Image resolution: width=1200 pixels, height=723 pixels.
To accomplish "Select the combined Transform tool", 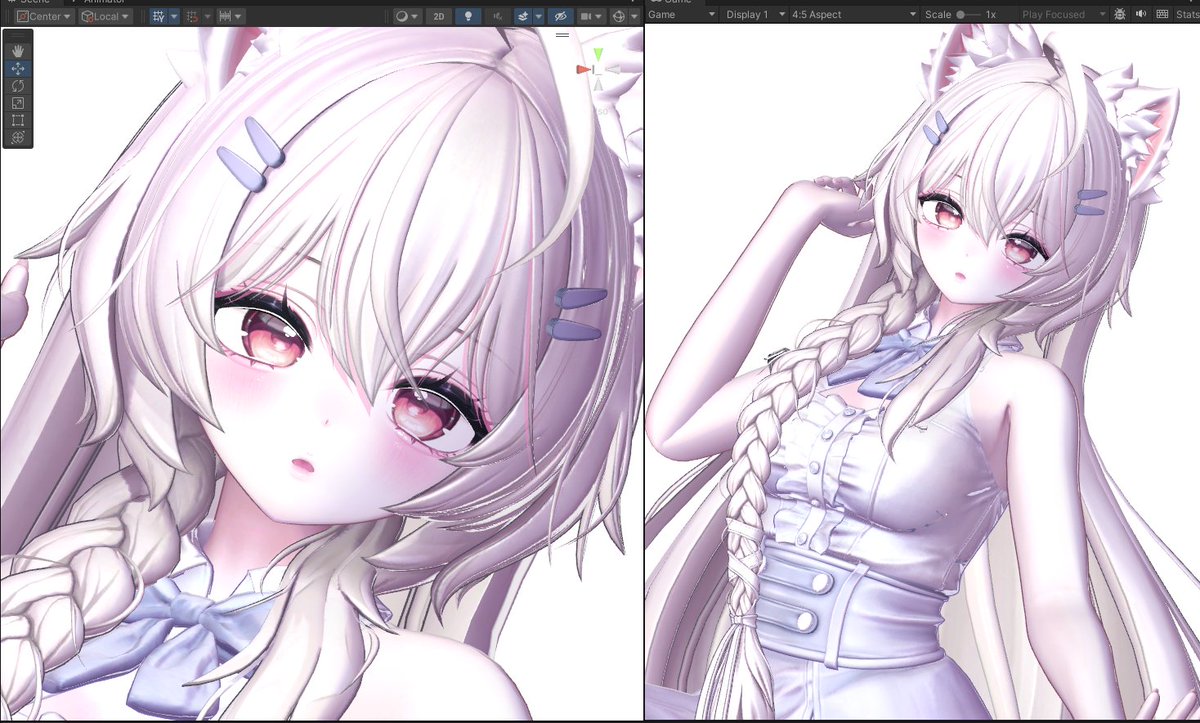I will 18,137.
